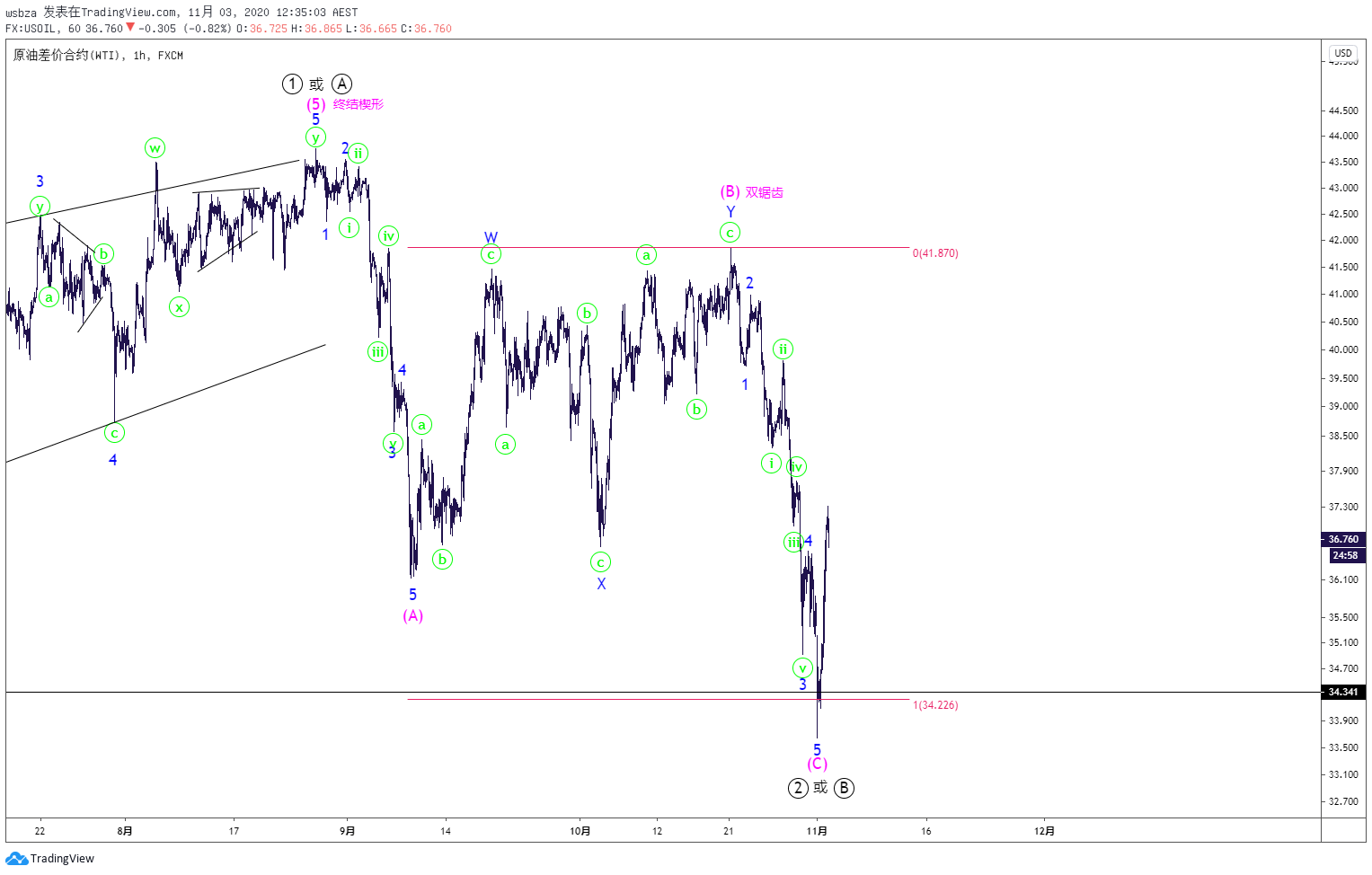Click the 16 date axis label
This screenshot has height=875, width=1372.
coord(926,831)
